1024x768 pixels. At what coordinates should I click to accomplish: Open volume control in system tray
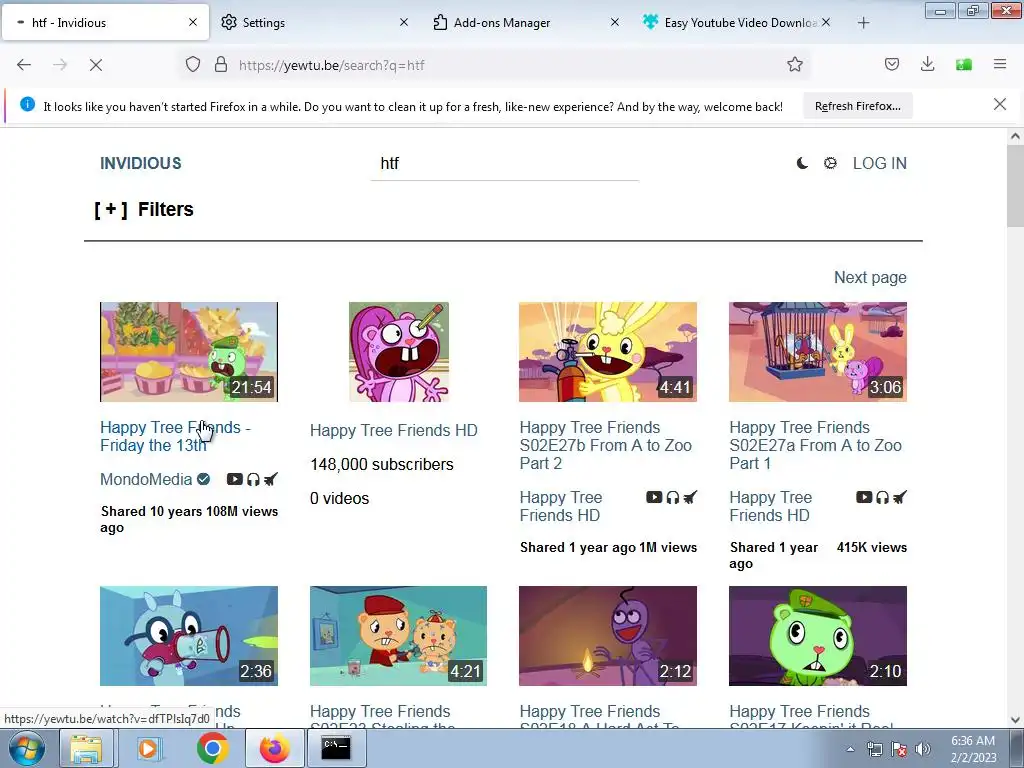[923, 750]
